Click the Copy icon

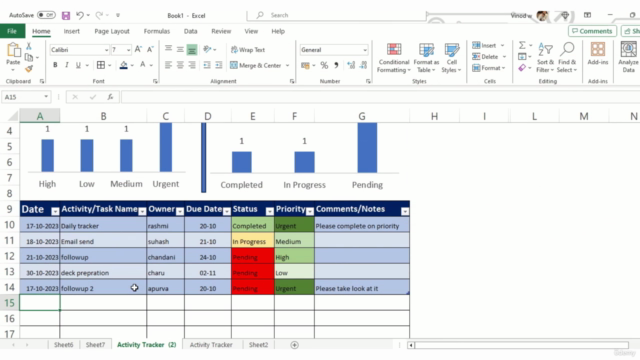coord(29,57)
